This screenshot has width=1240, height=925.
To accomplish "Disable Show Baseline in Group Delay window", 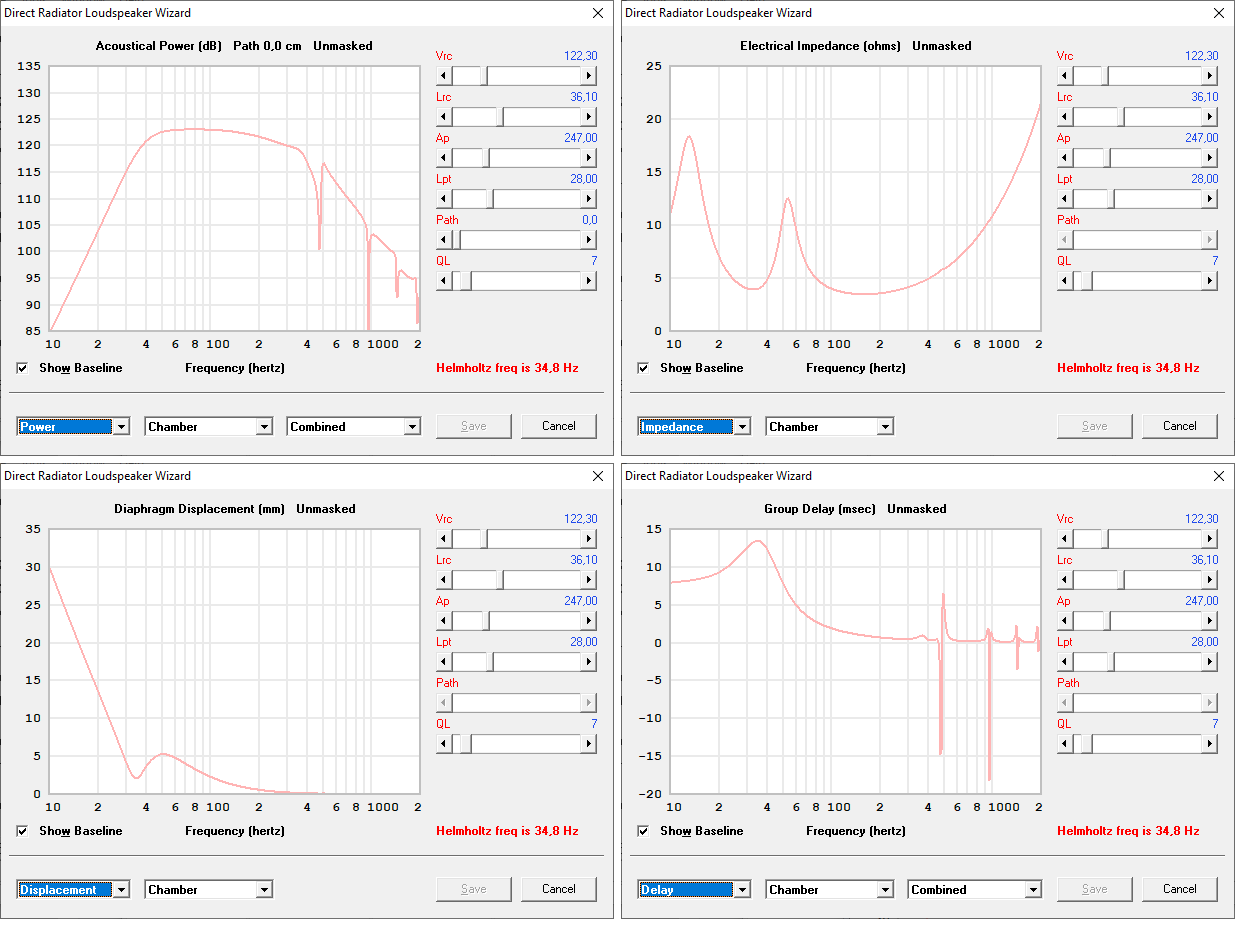I will coord(644,831).
